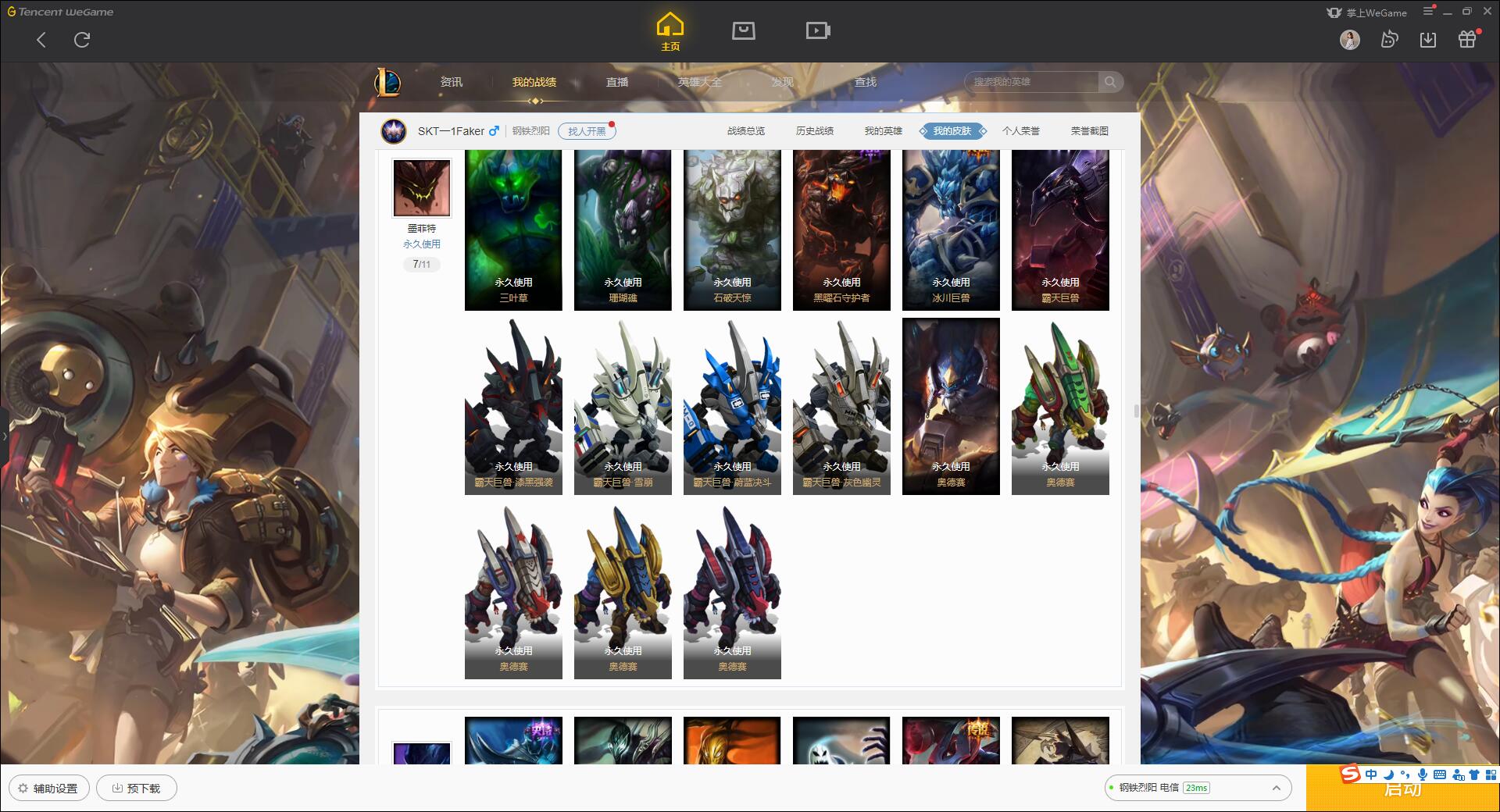1500x812 pixels.
Task: Focus the 搜索我的英雄 search field
Action: coord(1031,82)
